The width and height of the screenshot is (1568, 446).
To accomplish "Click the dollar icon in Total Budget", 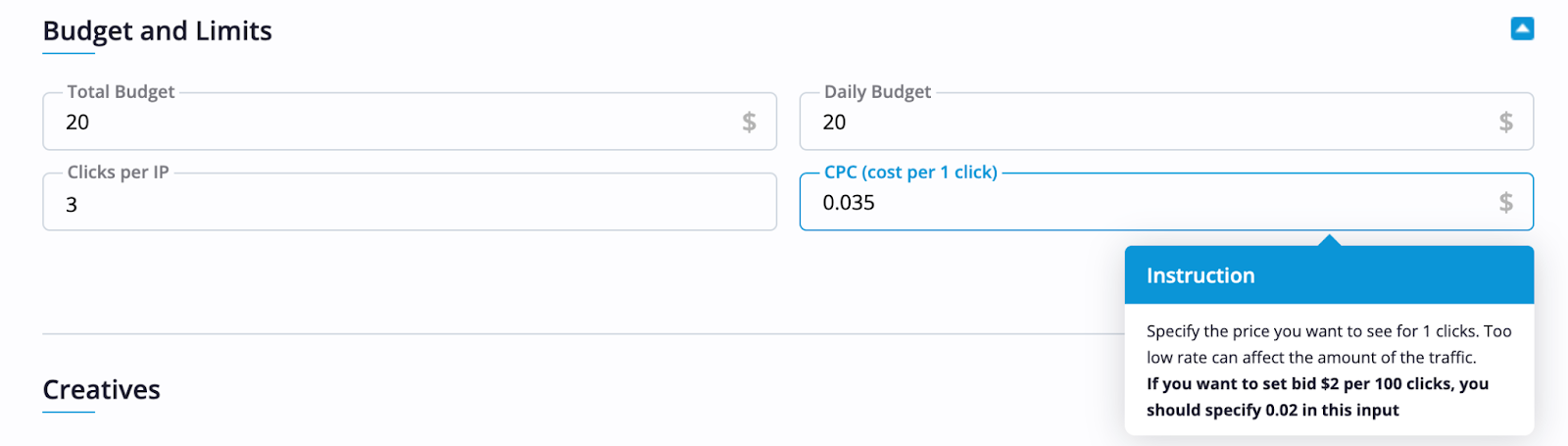I will tap(749, 122).
